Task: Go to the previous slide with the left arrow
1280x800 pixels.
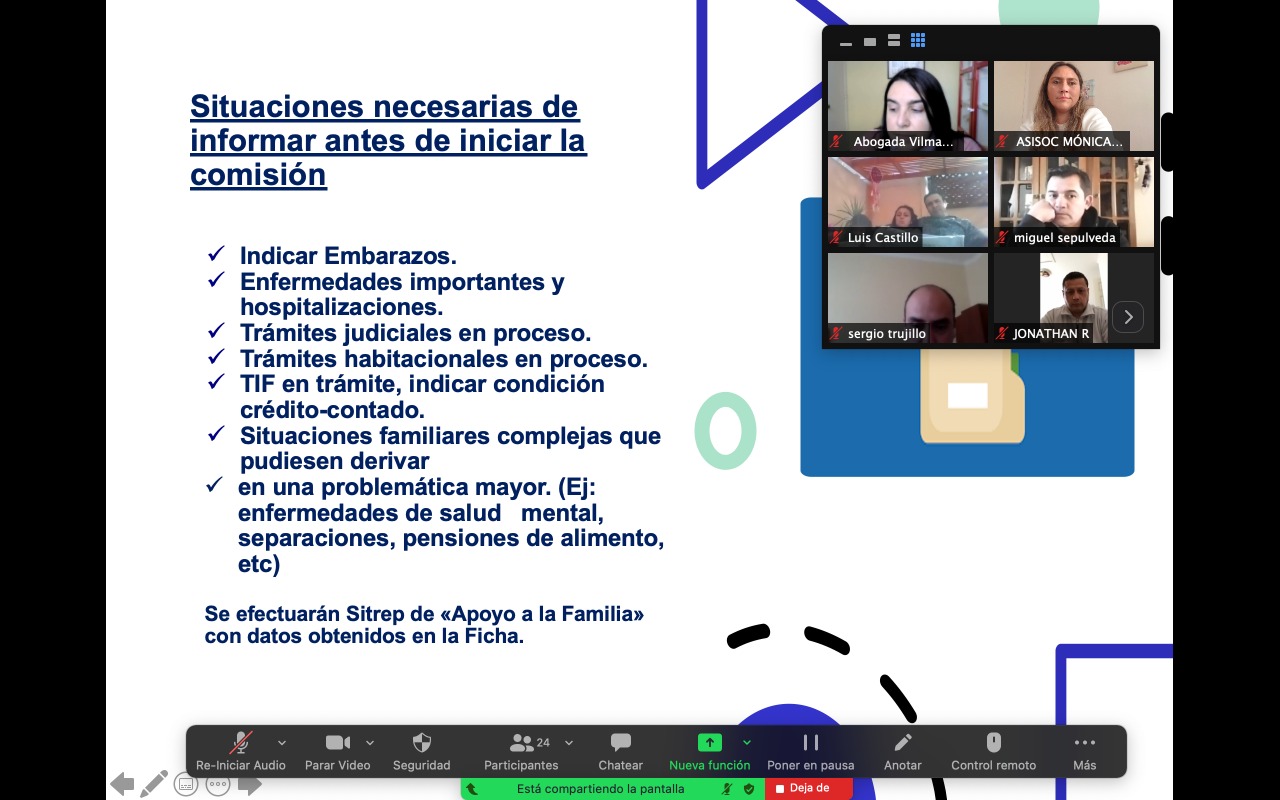Action: tap(122, 784)
